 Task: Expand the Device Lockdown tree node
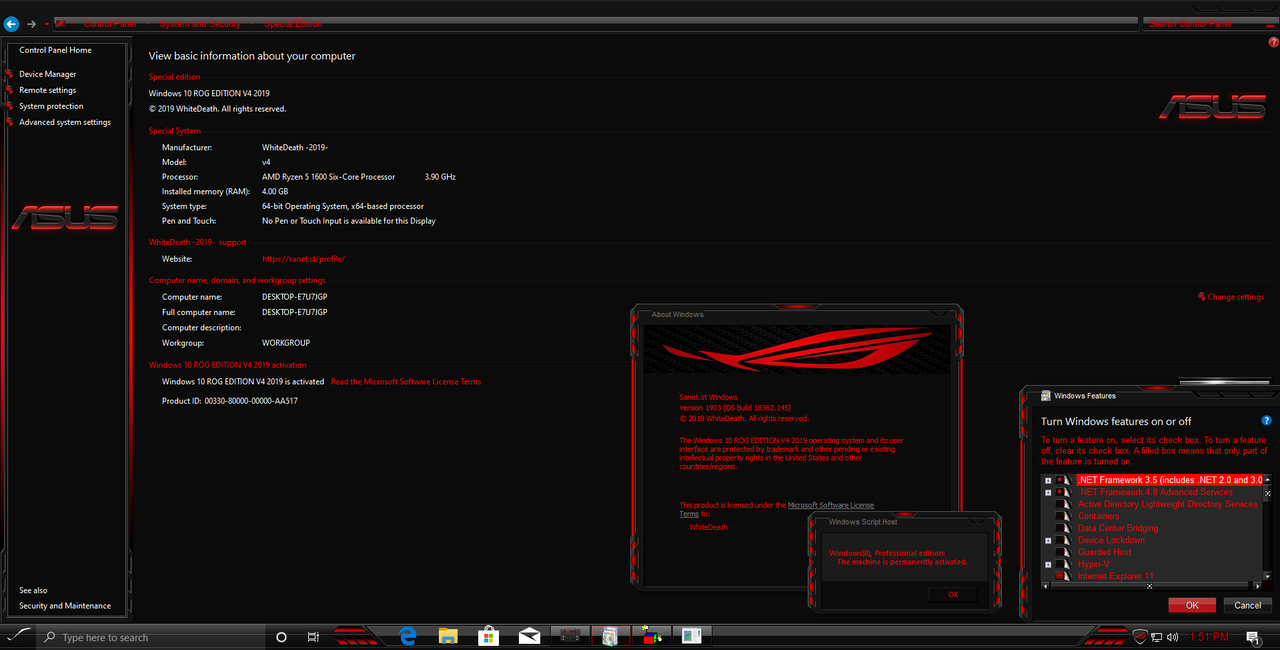[x=1048, y=540]
